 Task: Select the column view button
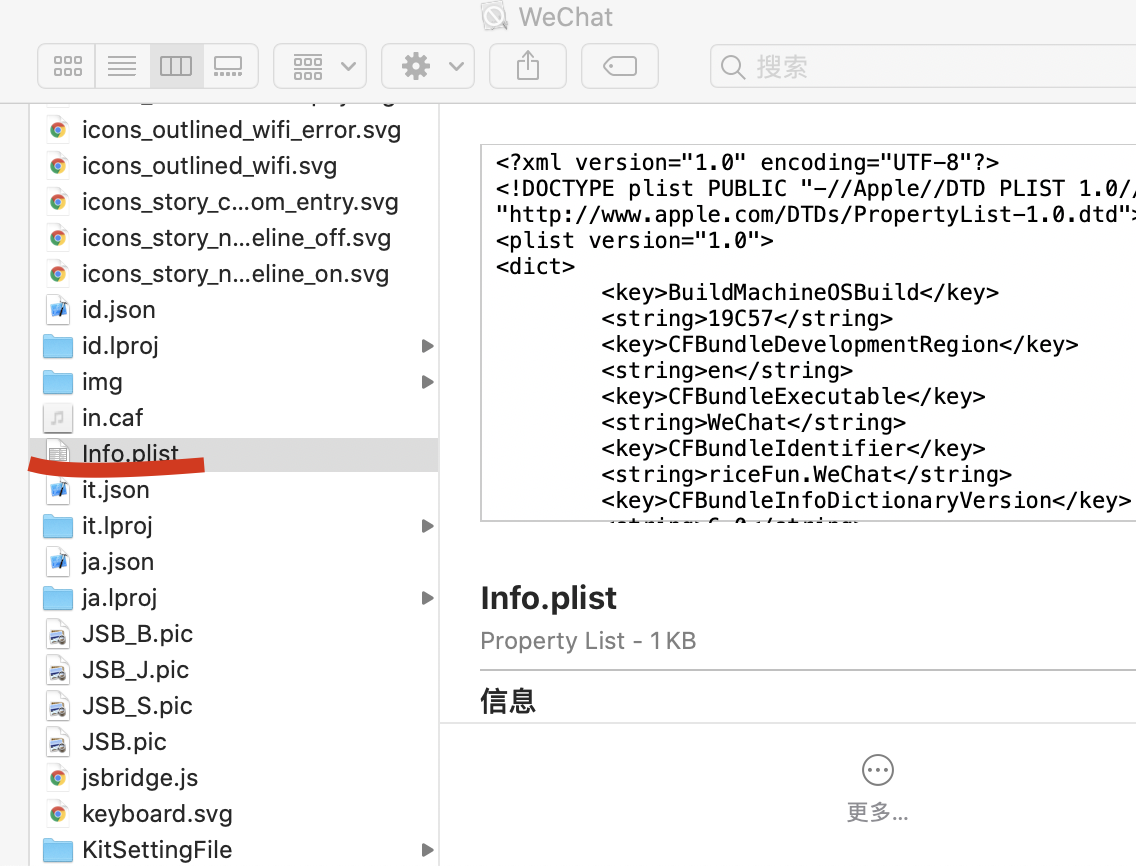176,66
